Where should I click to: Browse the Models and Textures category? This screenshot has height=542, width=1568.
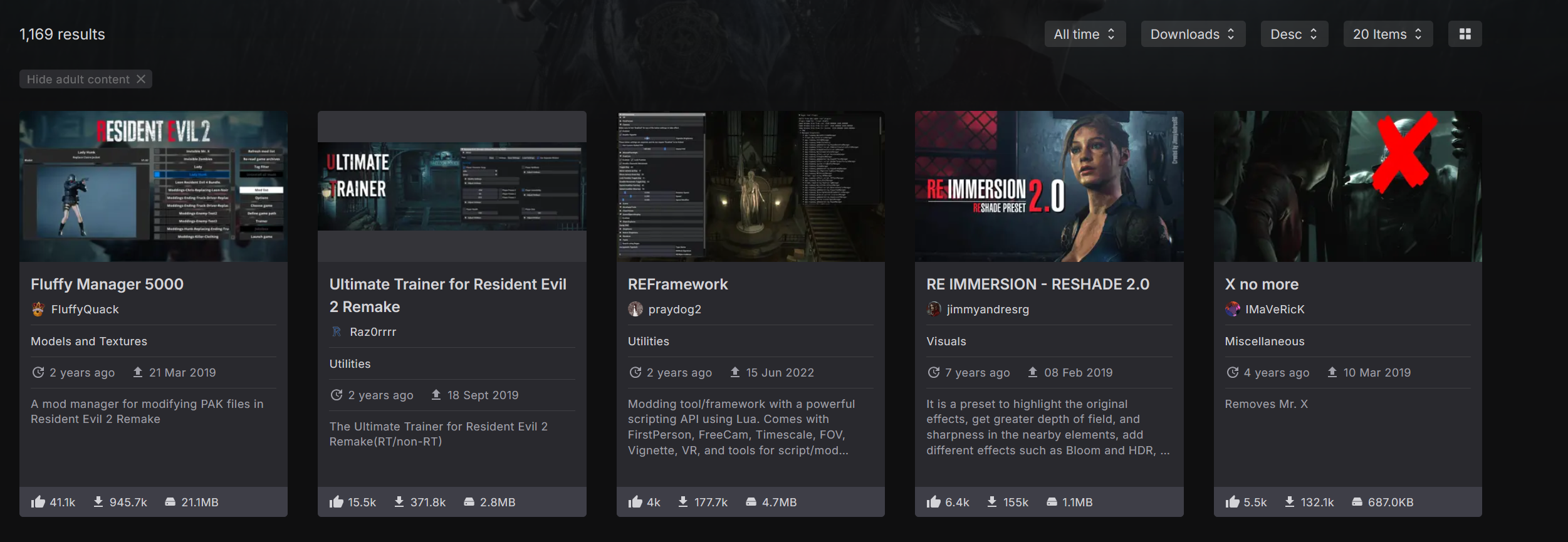[89, 341]
